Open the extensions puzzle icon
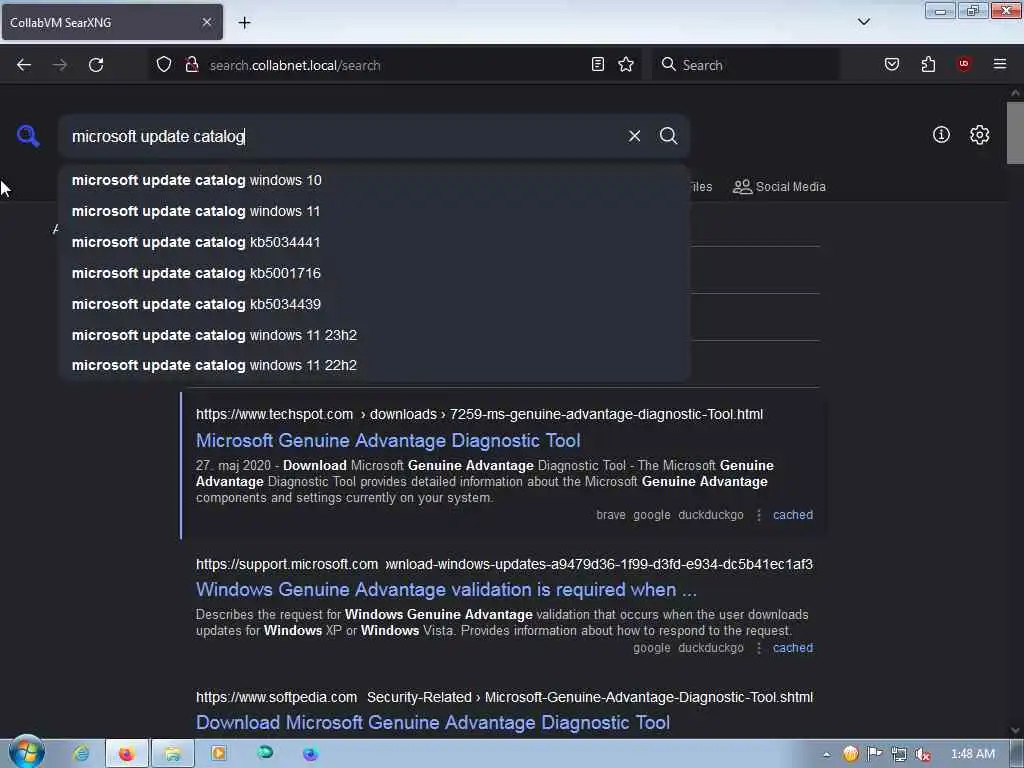The height and width of the screenshot is (768, 1024). click(x=928, y=64)
